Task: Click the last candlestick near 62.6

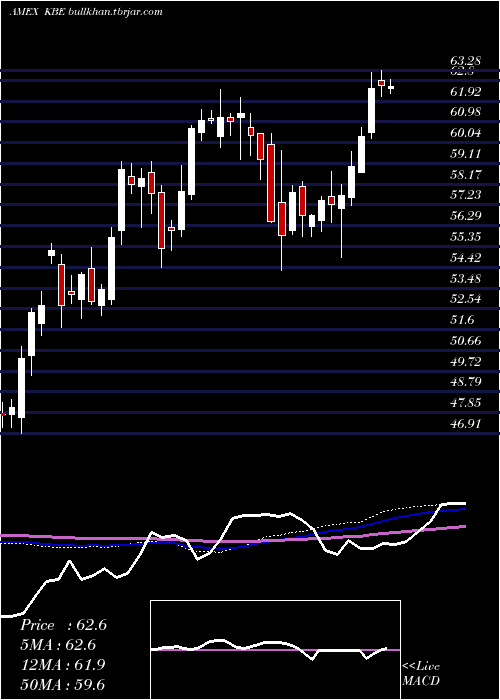Action: click(x=391, y=88)
